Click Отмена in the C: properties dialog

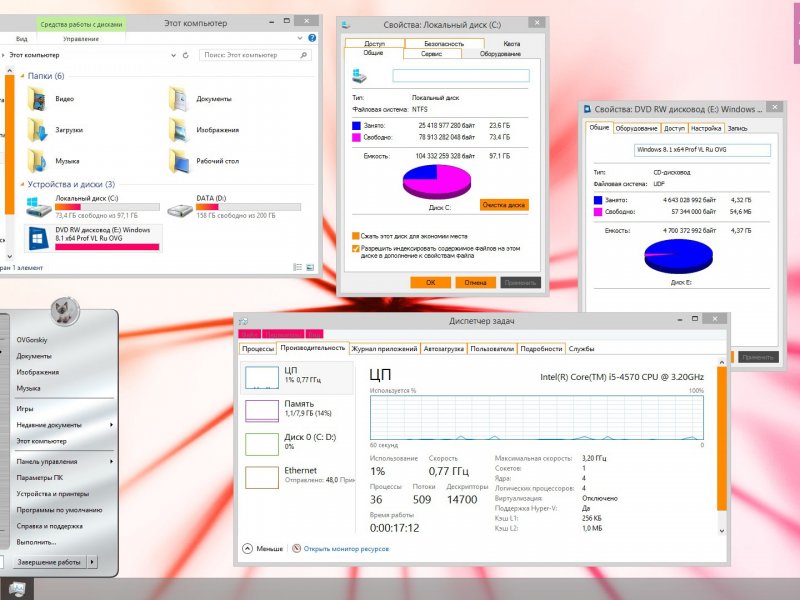tap(475, 282)
